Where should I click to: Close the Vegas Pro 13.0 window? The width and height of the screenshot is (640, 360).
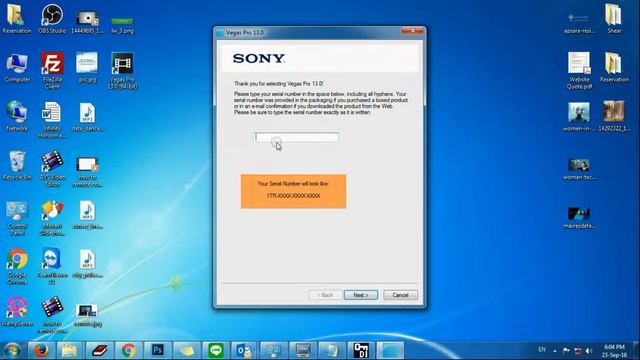[x=412, y=31]
